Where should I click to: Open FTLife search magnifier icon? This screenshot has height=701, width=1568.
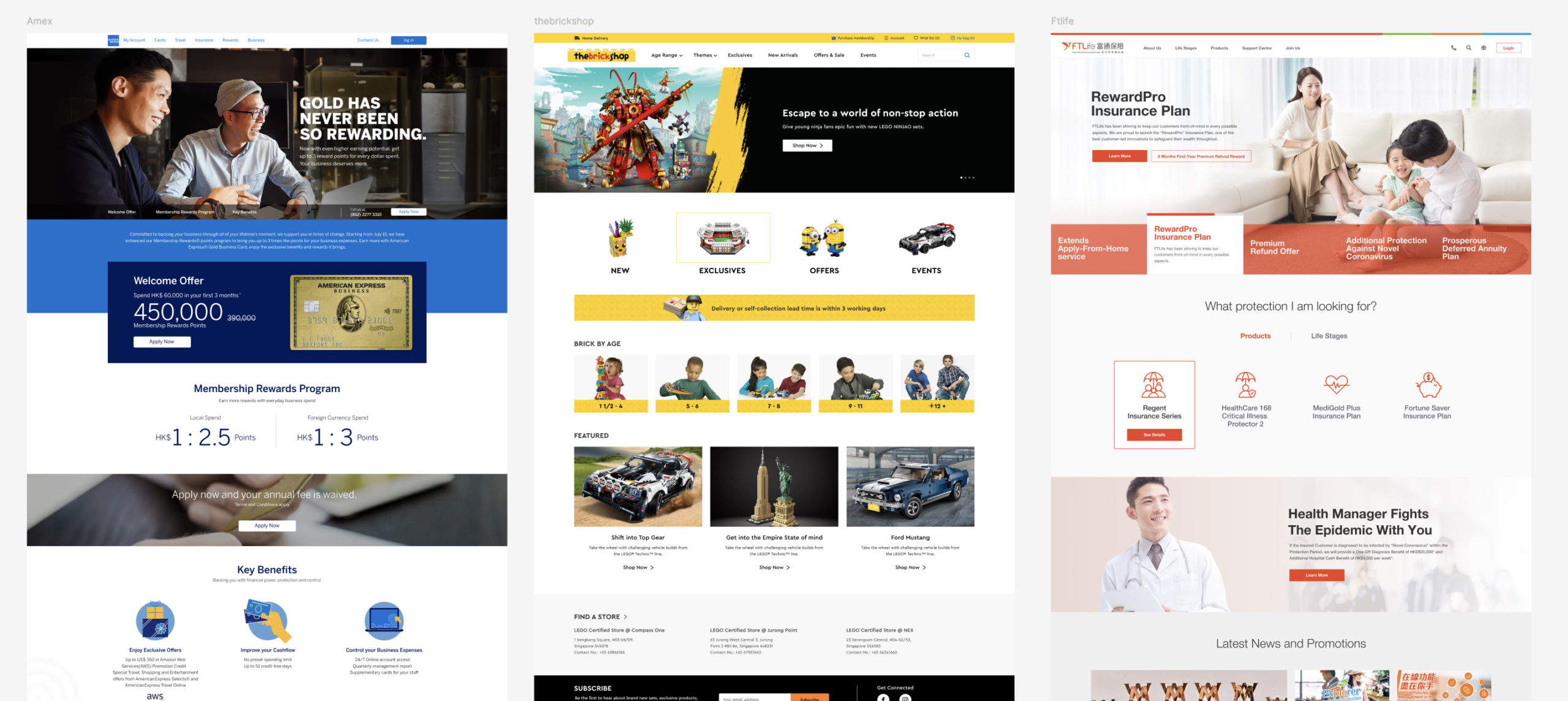1468,48
